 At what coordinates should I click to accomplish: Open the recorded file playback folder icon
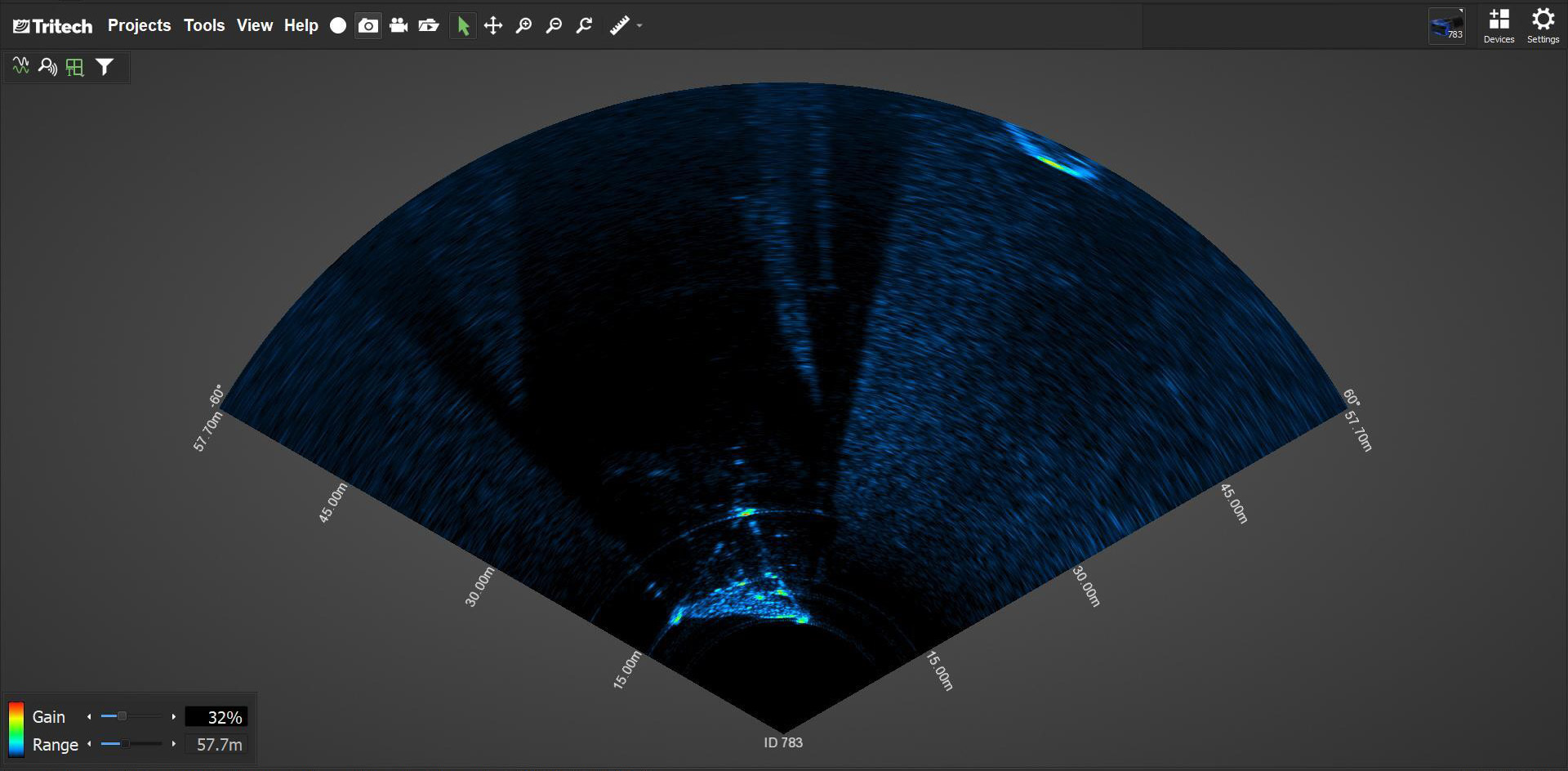click(429, 26)
